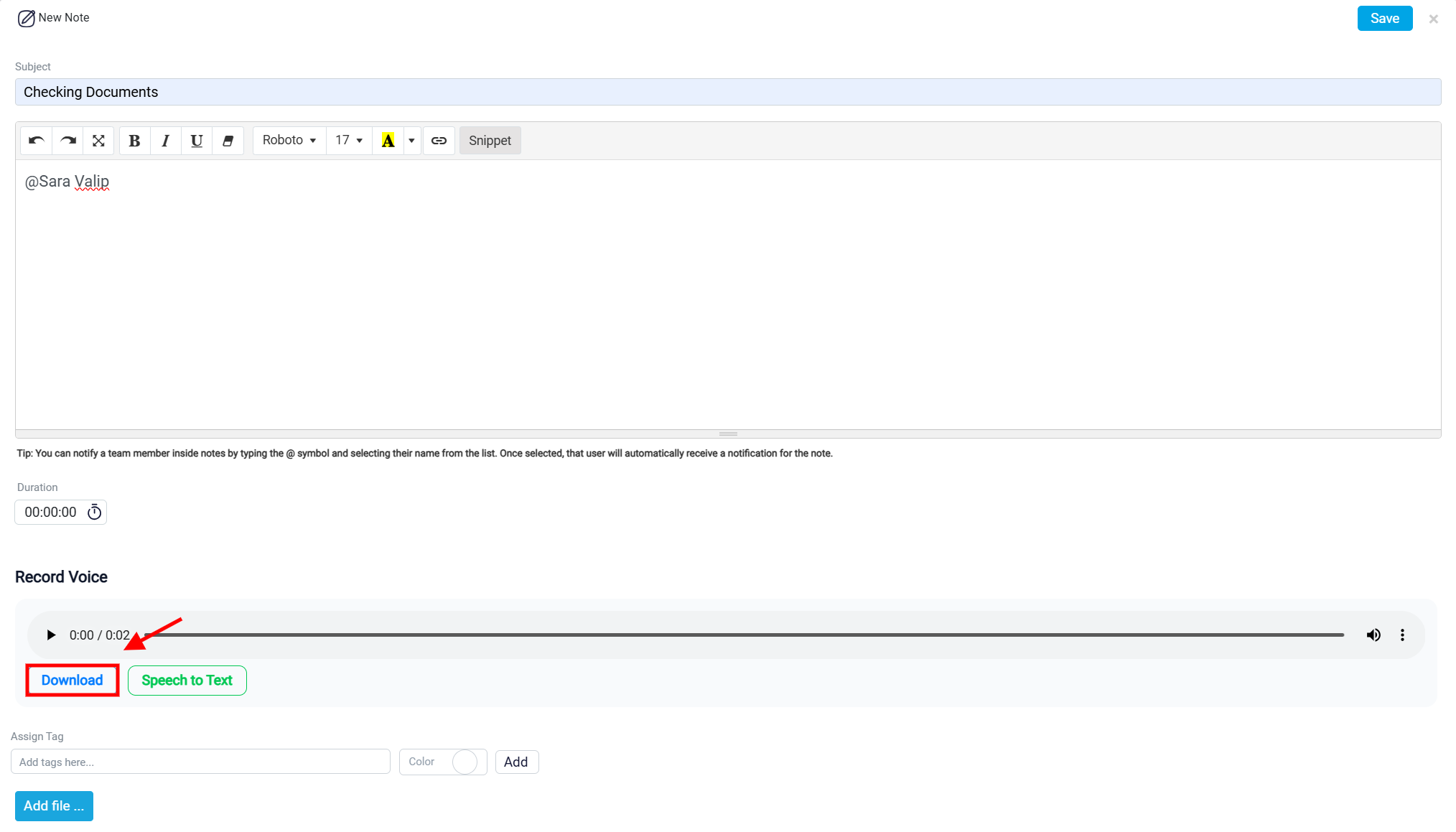The height and width of the screenshot is (832, 1456).
Task: Apply bold formatting
Action: point(134,141)
